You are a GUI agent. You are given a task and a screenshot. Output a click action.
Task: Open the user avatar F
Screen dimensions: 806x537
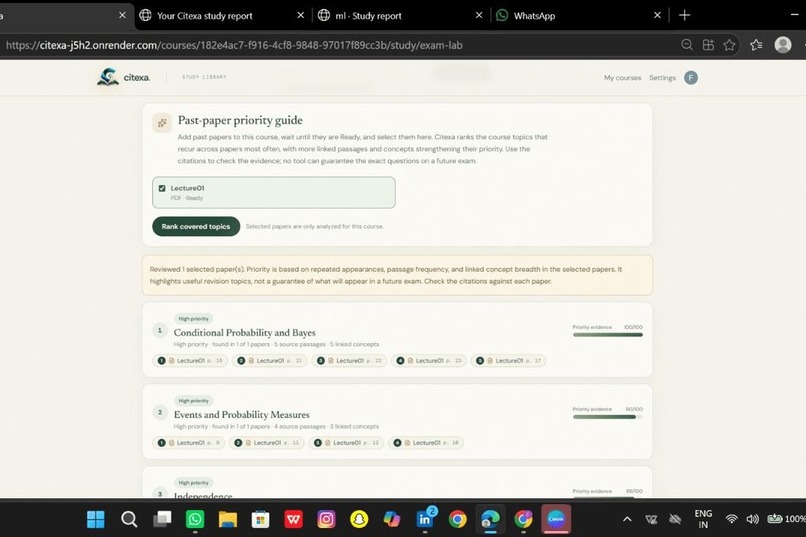point(691,78)
